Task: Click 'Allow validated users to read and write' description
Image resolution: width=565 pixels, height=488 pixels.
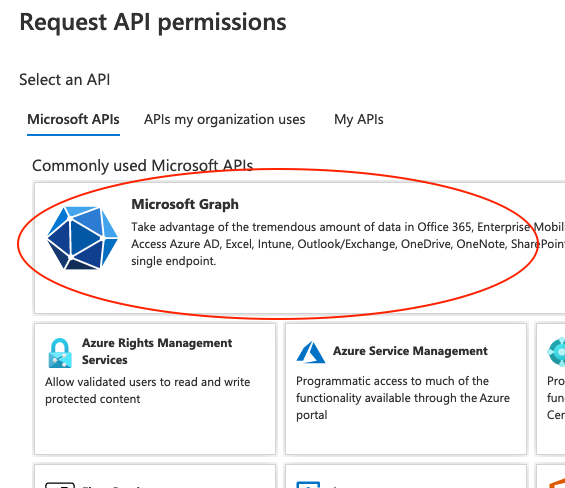Action: tap(147, 390)
